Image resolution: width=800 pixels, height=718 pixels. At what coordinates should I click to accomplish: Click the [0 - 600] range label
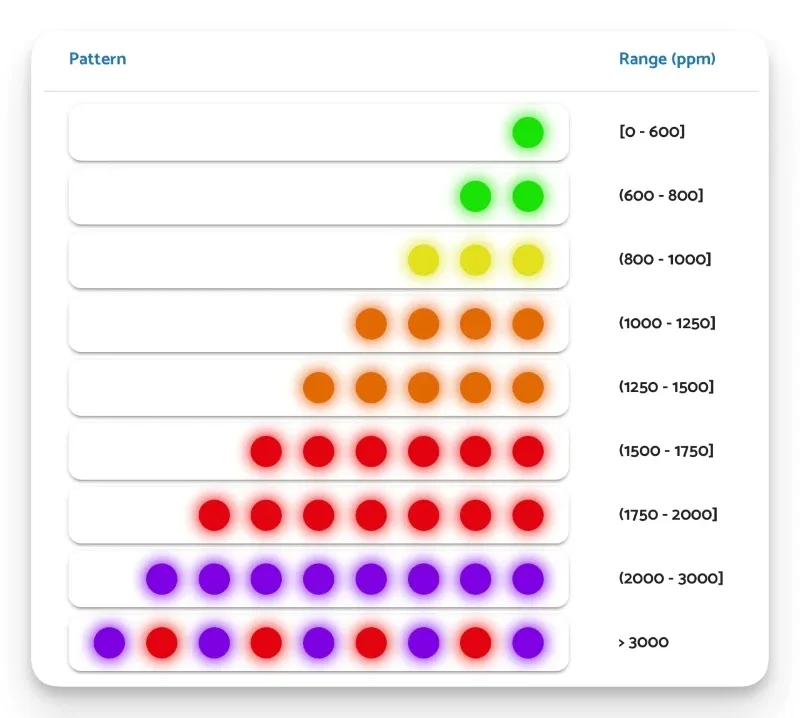click(652, 132)
